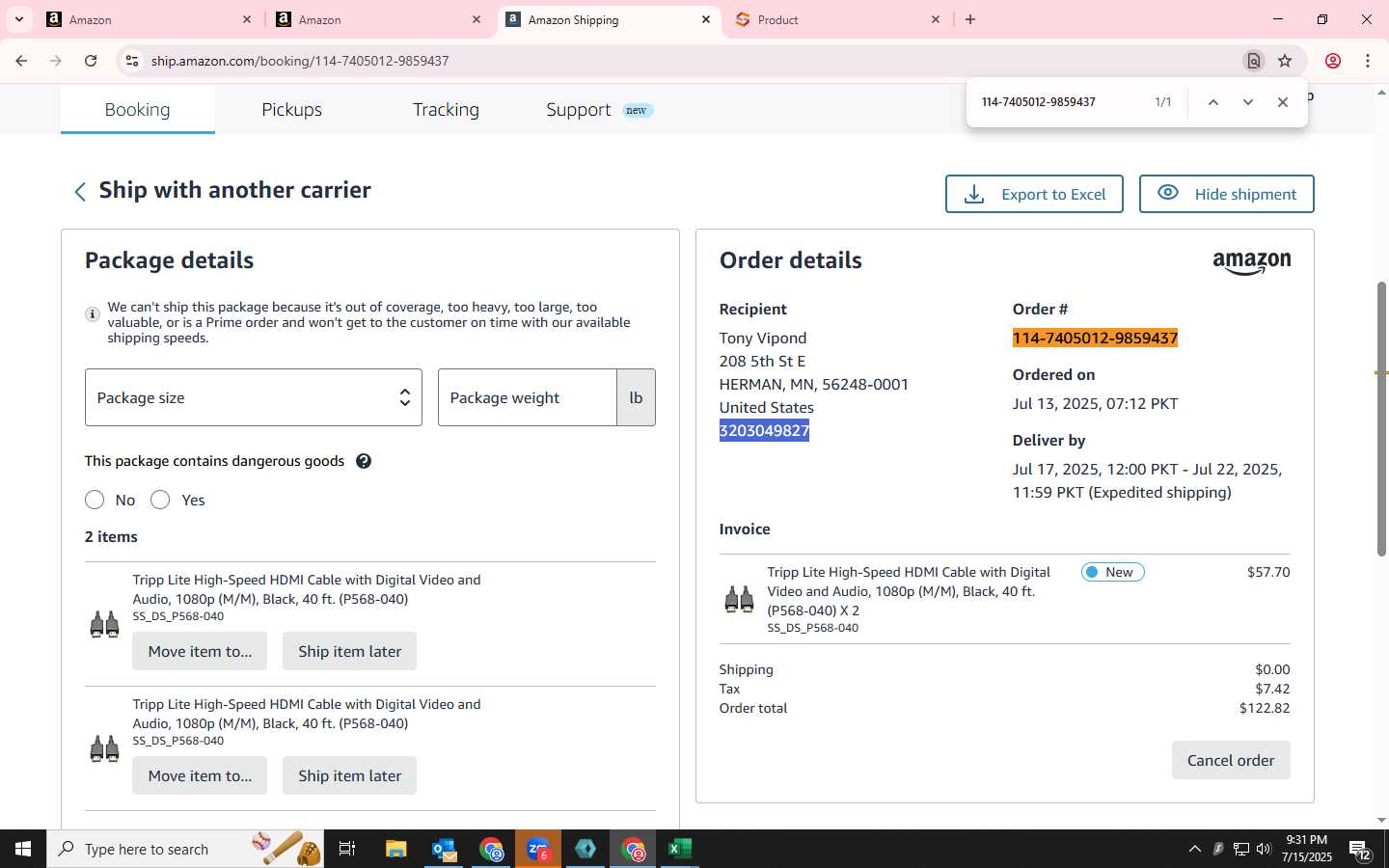Open Task View on the taskbar
Screen dimensions: 1389x868
tap(347, 849)
